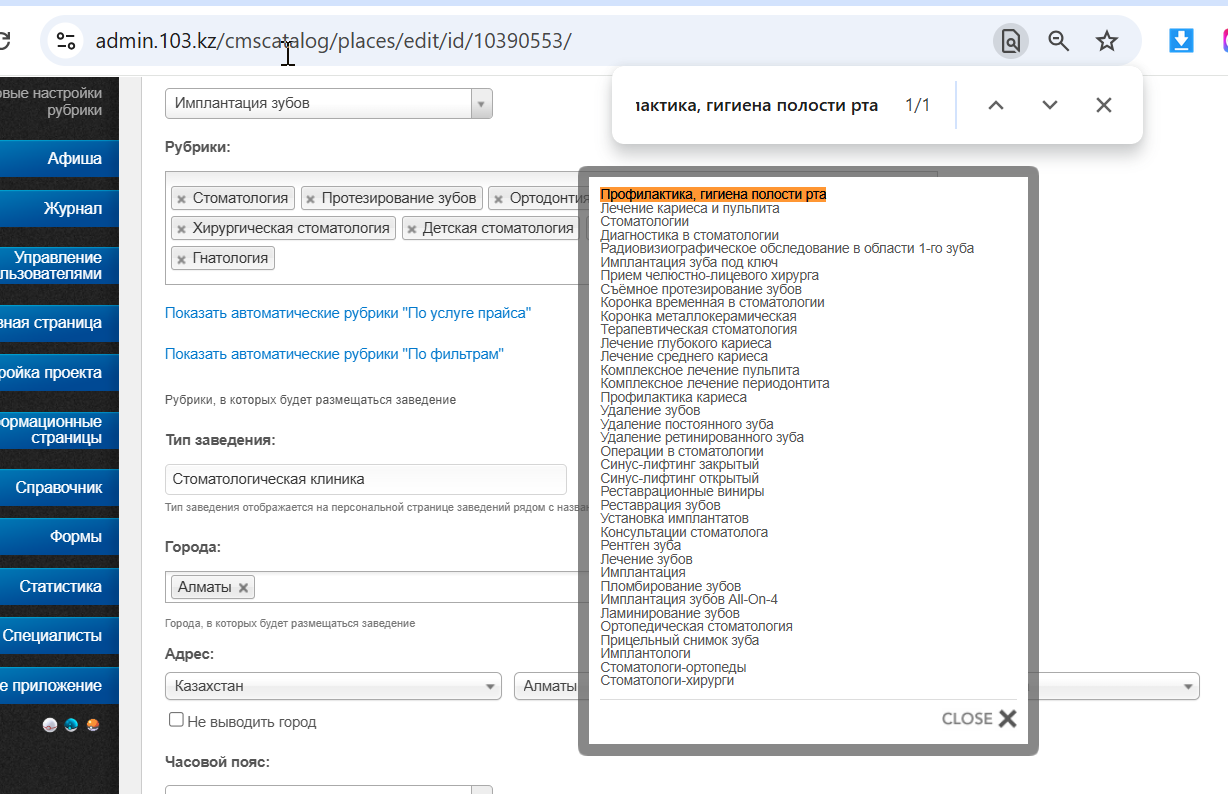Open the Журнал sidebar menu
Screen dimensions: 1228x794
(x=59, y=209)
